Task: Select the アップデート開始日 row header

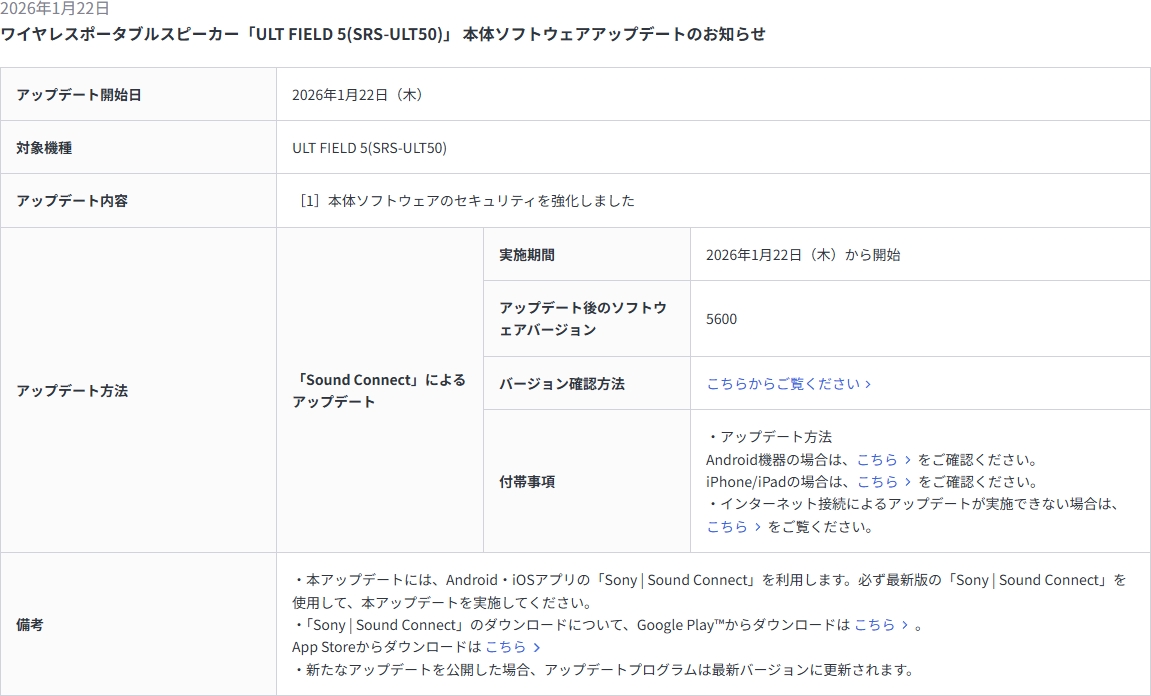Action: (x=79, y=95)
